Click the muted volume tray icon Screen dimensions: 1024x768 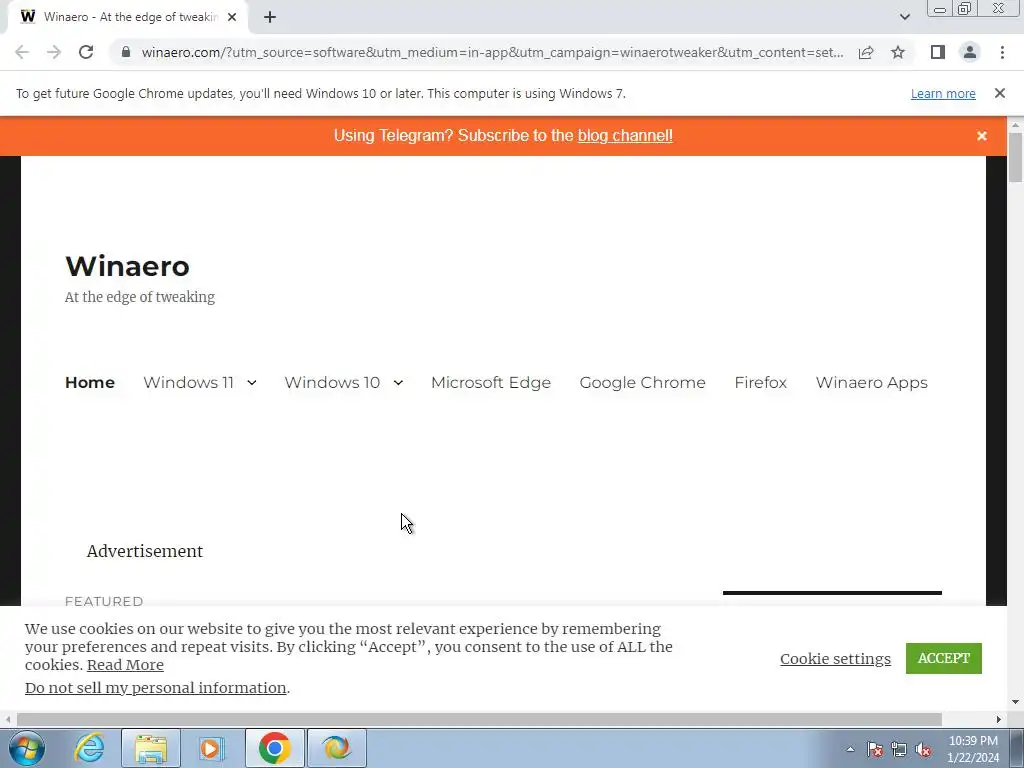pyautogui.click(x=923, y=749)
